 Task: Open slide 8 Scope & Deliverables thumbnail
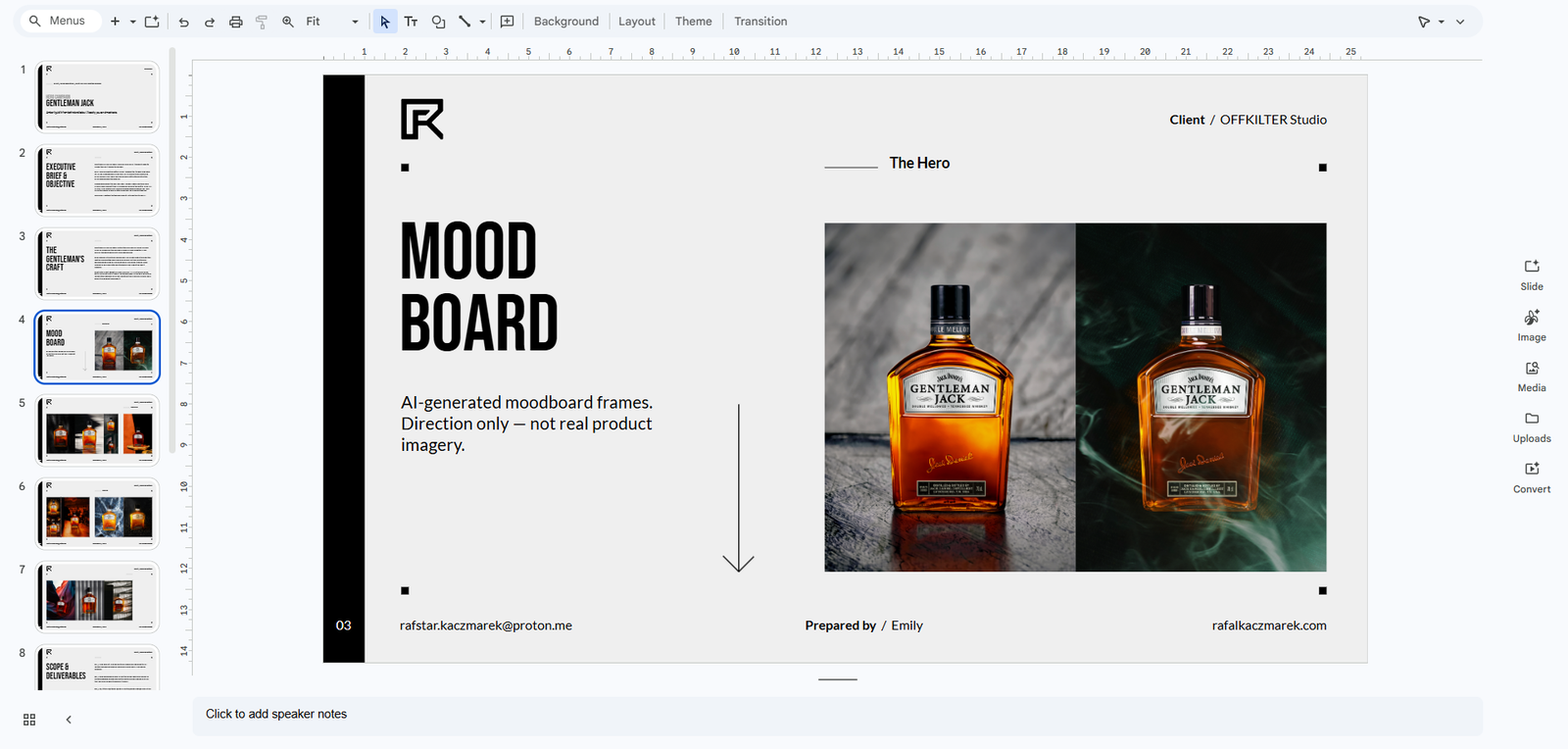tap(97, 668)
